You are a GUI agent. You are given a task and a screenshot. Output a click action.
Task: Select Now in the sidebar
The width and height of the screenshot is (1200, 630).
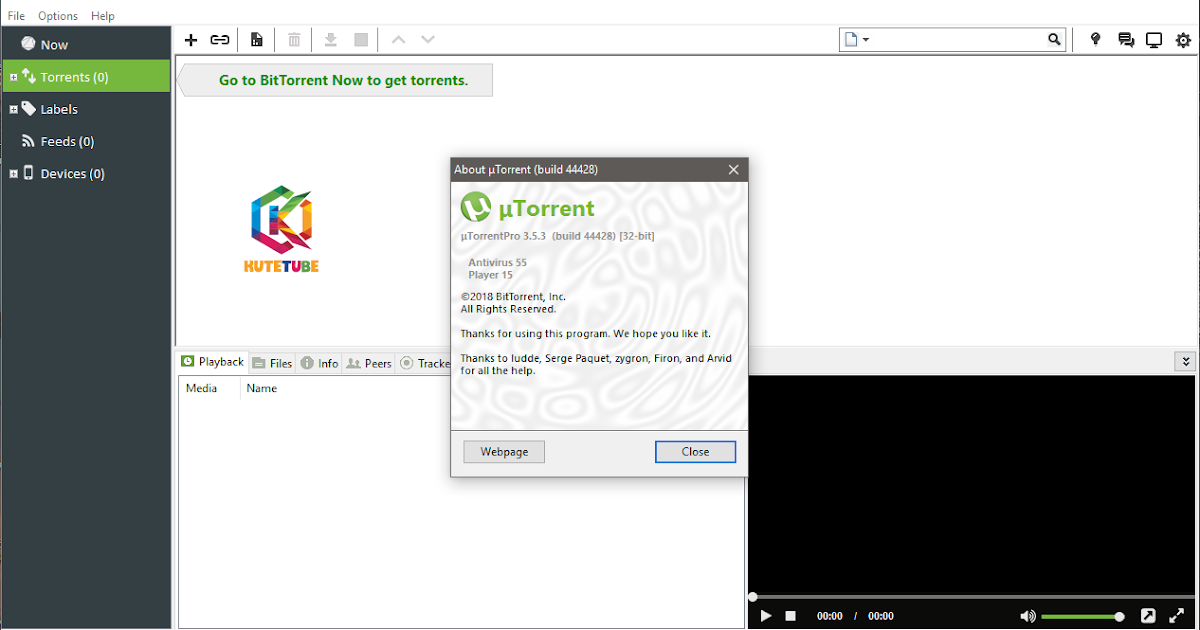coord(86,45)
